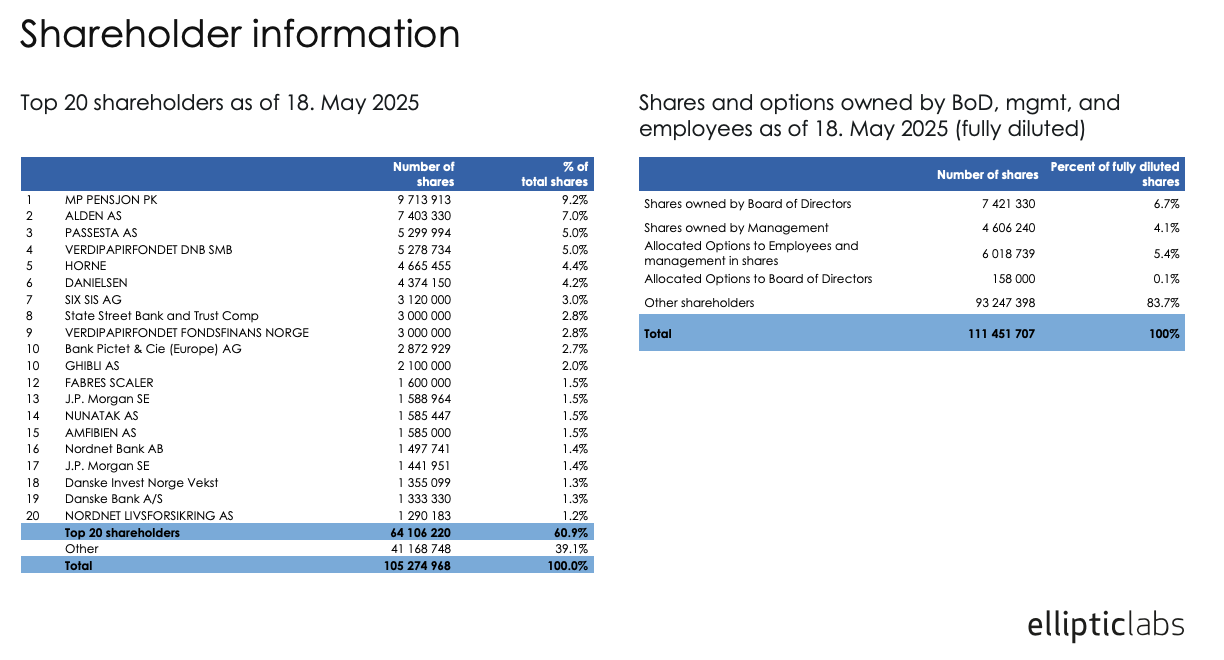Click the PASSESTA AS shareholder
Image resolution: width=1224 pixels, height=660 pixels.
100,233
